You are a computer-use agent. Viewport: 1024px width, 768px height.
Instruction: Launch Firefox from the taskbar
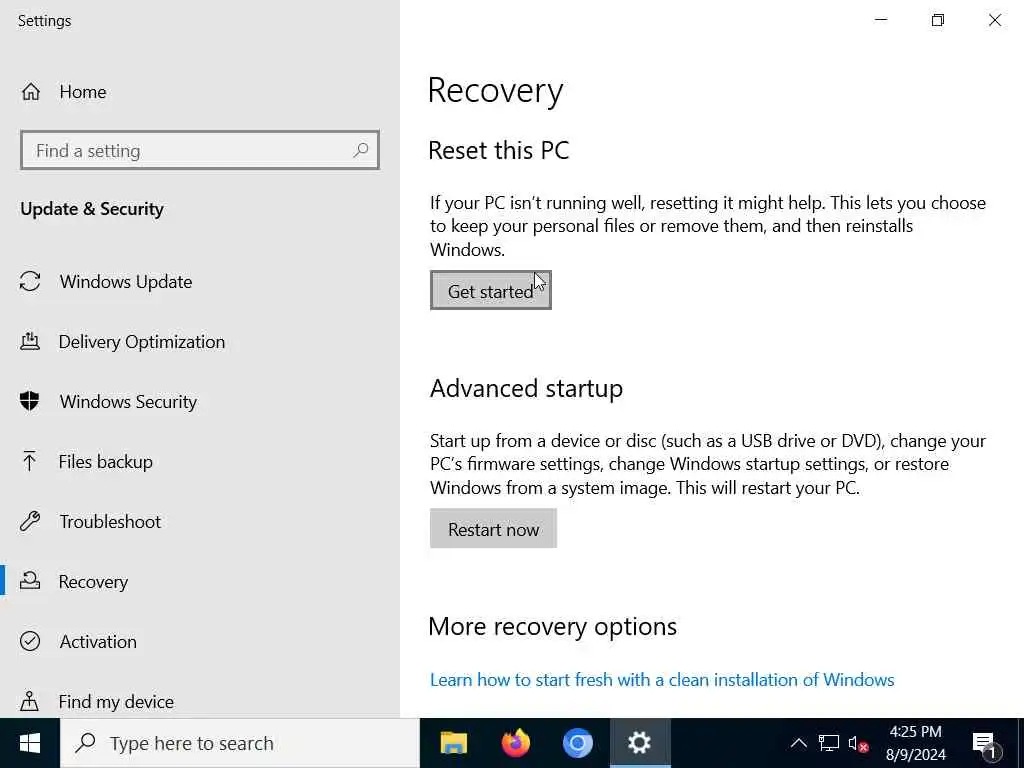(x=515, y=743)
